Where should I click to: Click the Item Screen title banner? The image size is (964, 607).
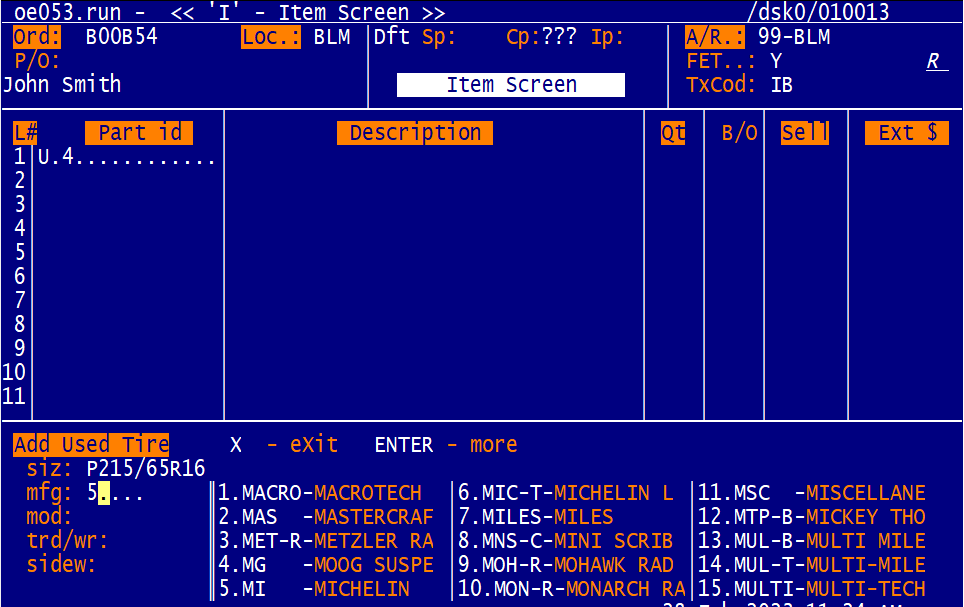click(511, 85)
